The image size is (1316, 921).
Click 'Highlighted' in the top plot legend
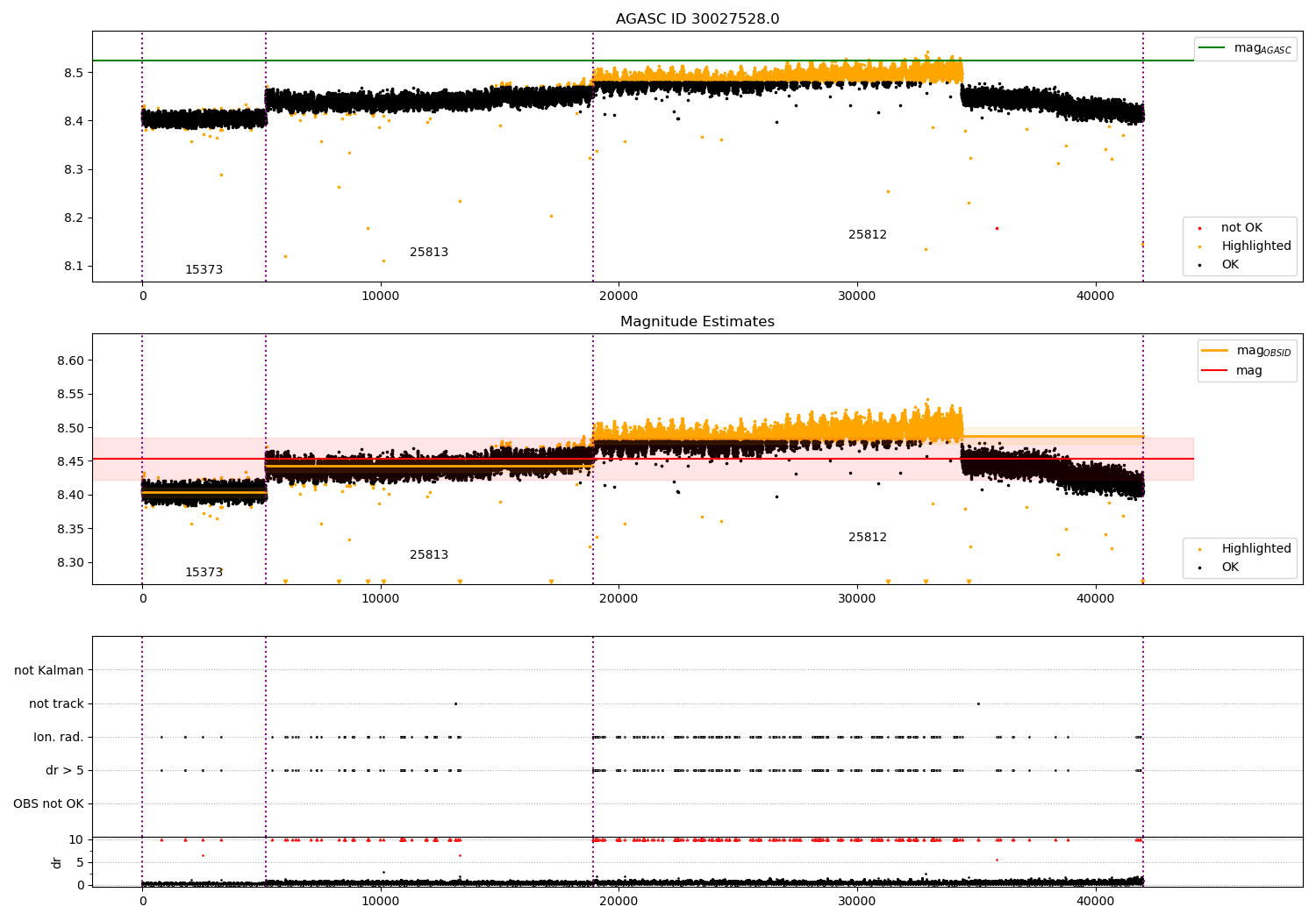(1256, 246)
